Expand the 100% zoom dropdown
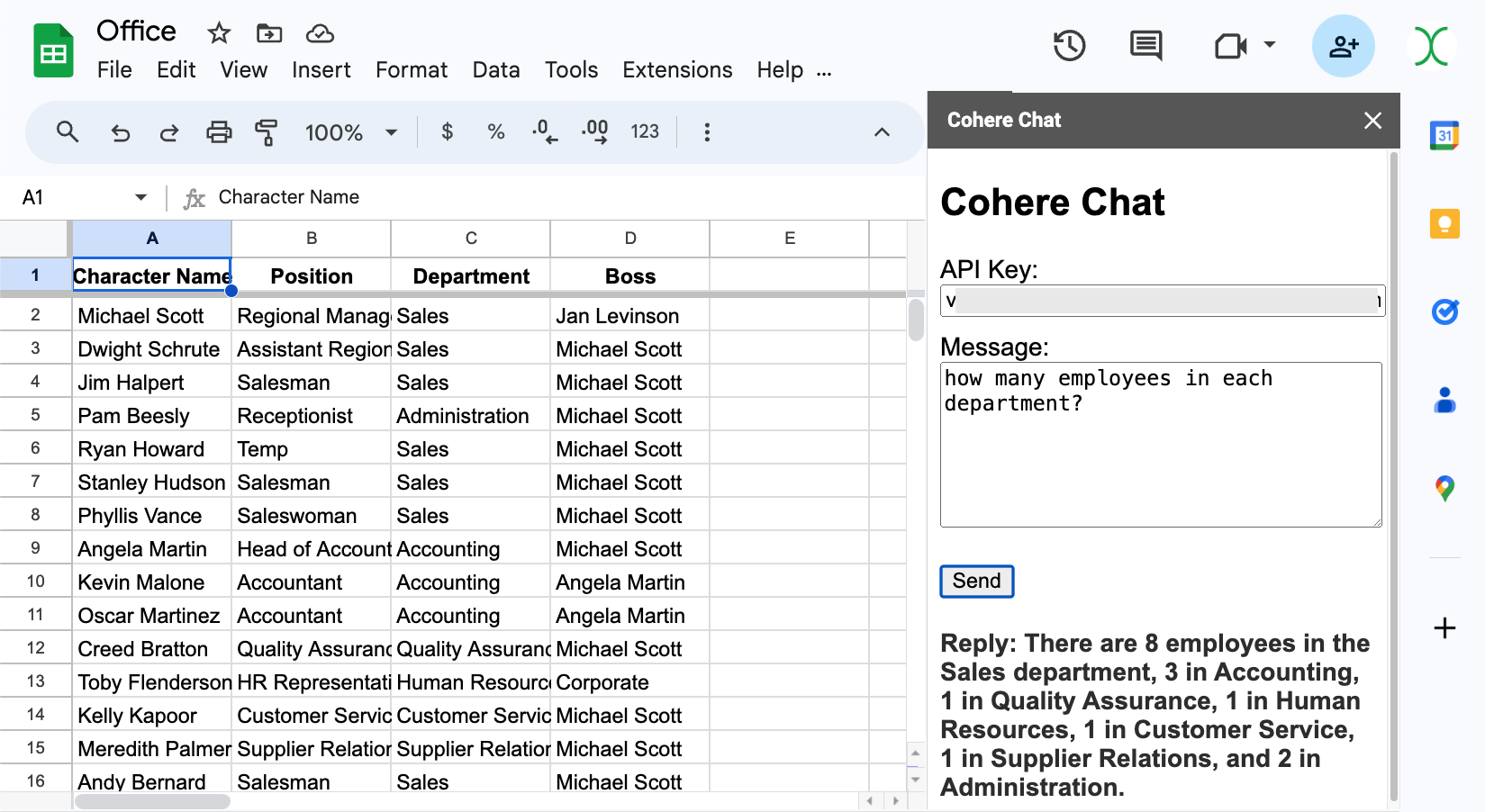 tap(391, 132)
